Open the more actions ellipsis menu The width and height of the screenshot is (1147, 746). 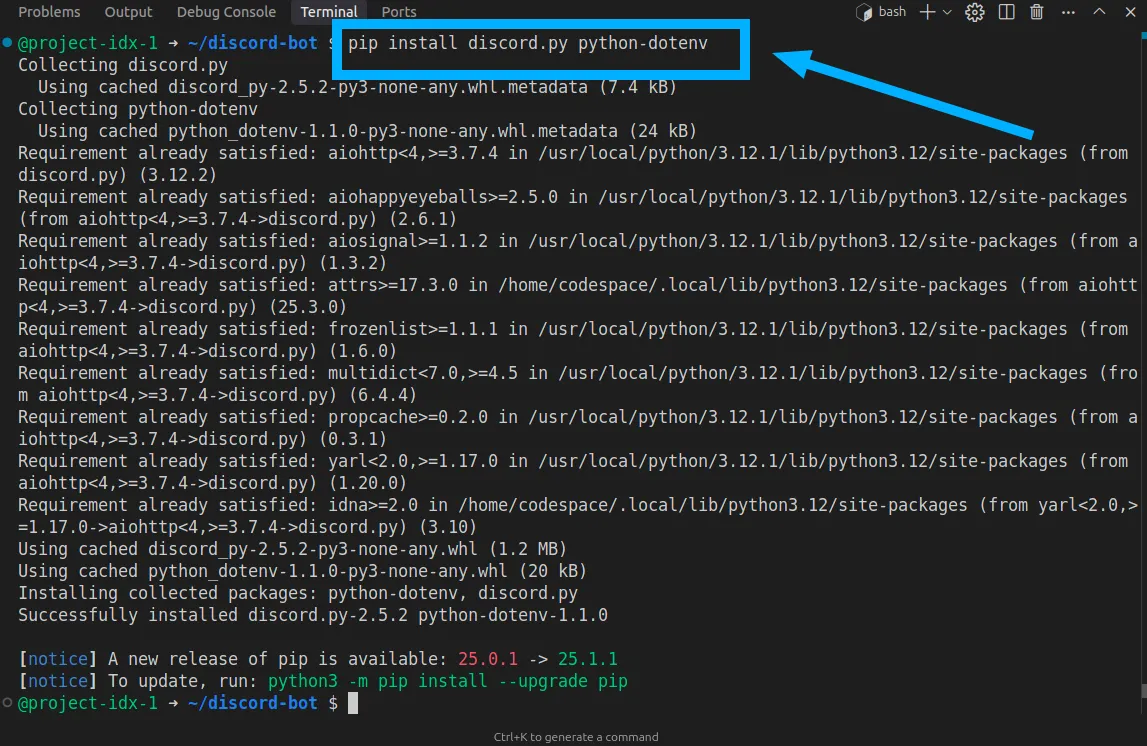pos(1068,12)
